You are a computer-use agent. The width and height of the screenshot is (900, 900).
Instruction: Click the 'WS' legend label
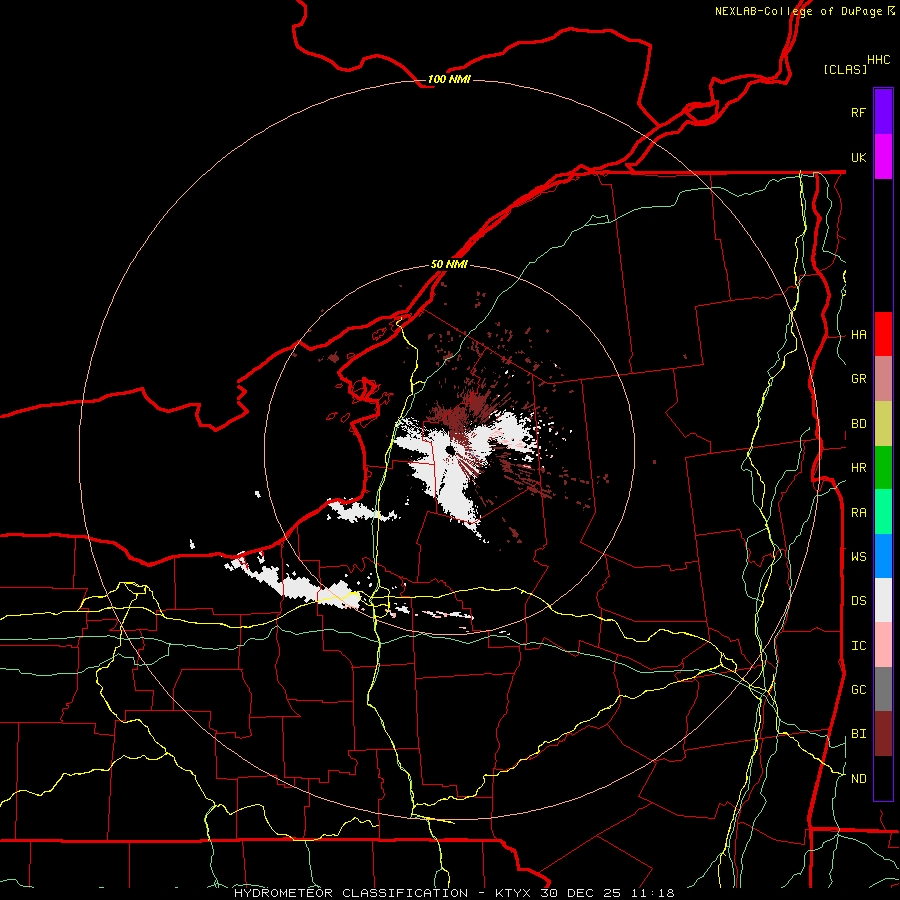click(858, 556)
